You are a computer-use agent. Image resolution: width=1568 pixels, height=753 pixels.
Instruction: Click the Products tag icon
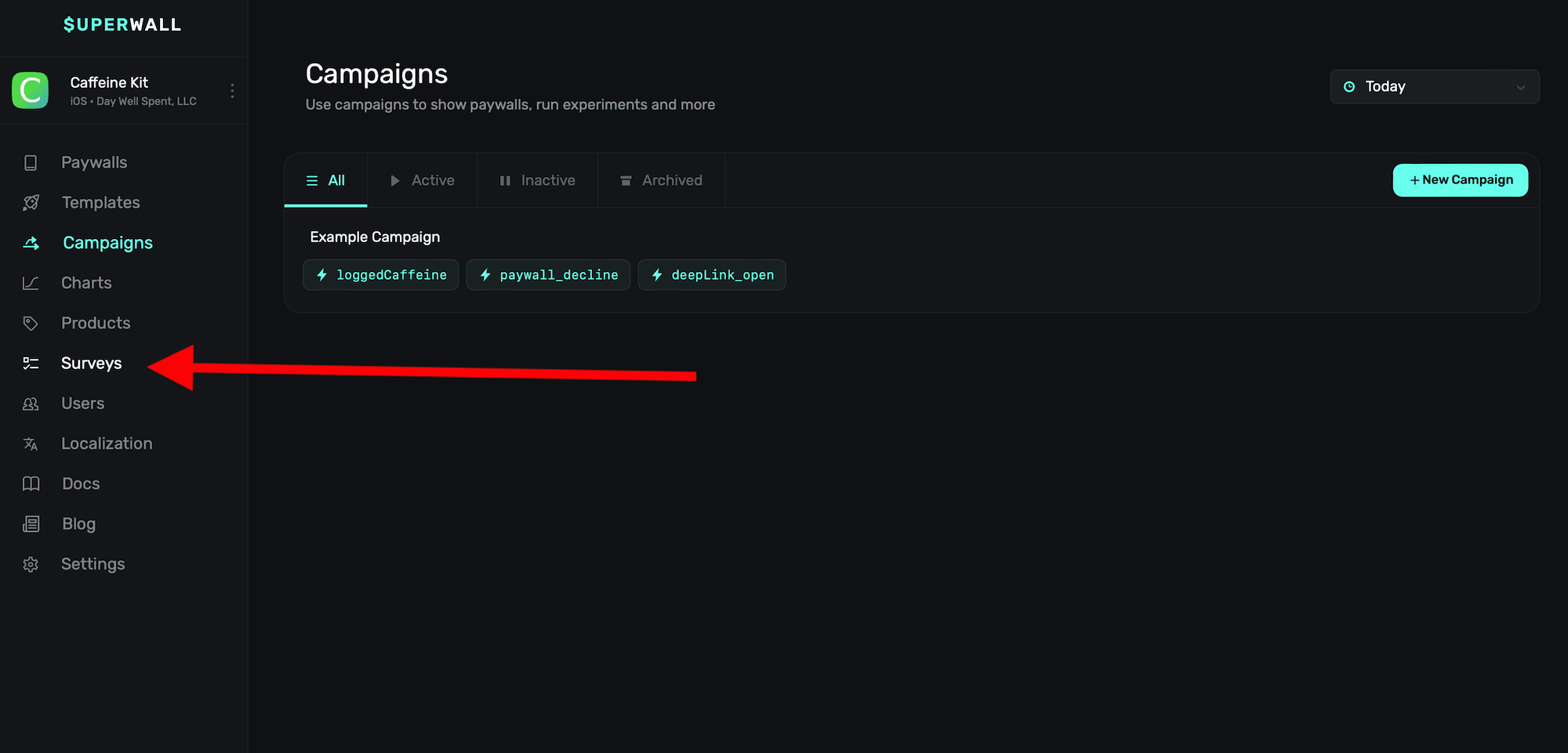click(x=31, y=324)
